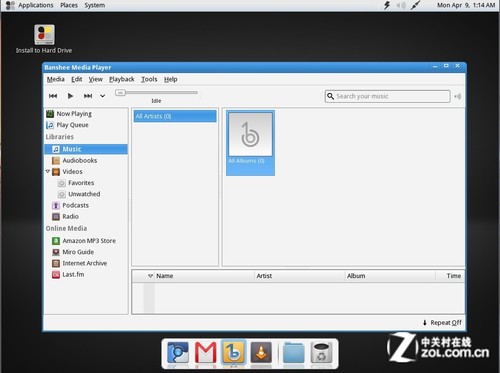Click the Search your music field
This screenshot has width=500, height=373.
pyautogui.click(x=388, y=96)
